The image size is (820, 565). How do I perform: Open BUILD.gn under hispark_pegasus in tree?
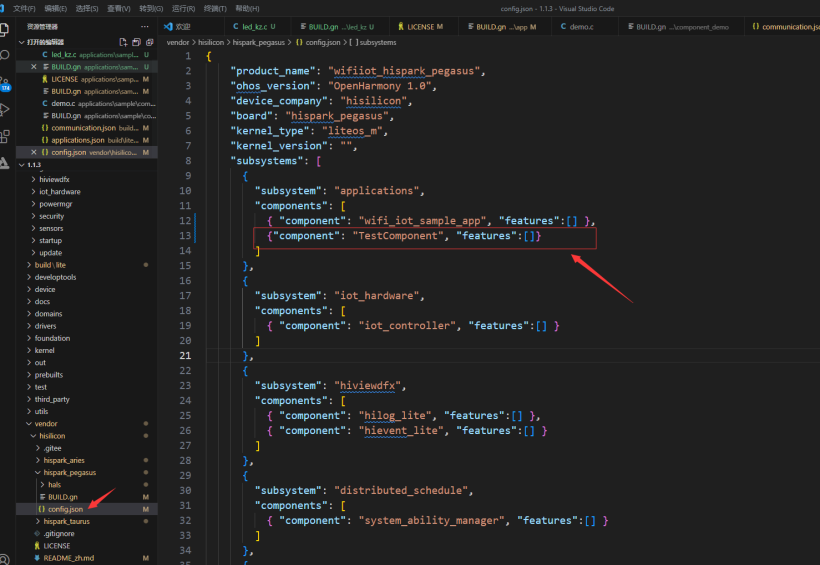63,497
